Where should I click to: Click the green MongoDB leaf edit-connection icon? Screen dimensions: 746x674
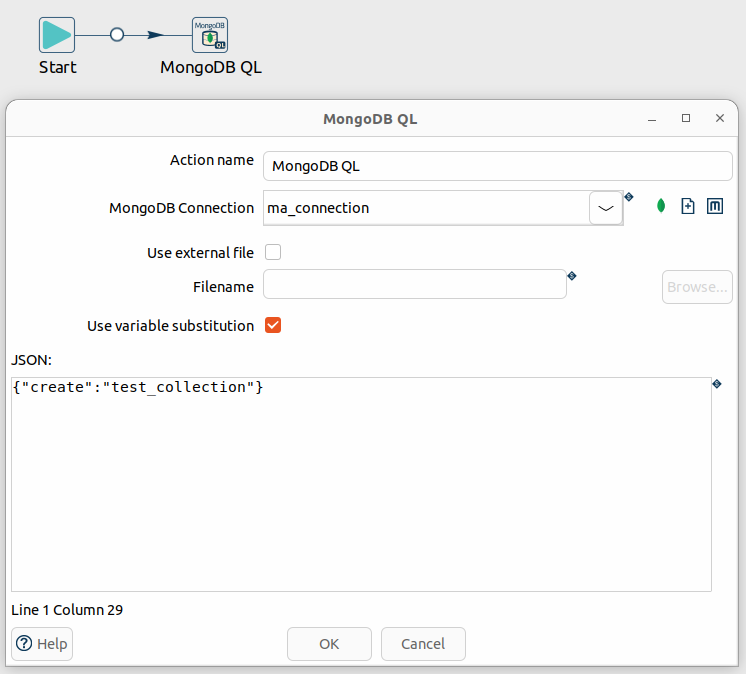[660, 206]
